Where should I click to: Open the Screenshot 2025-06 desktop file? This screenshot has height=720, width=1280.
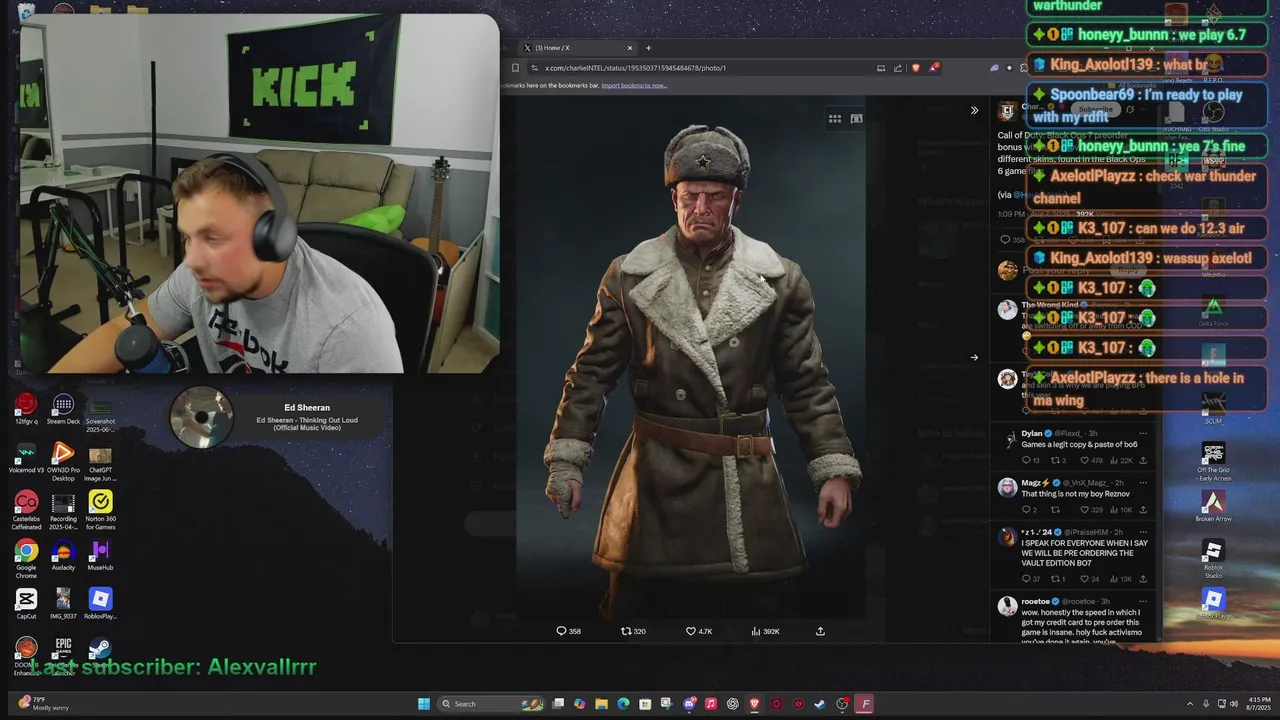(100, 413)
